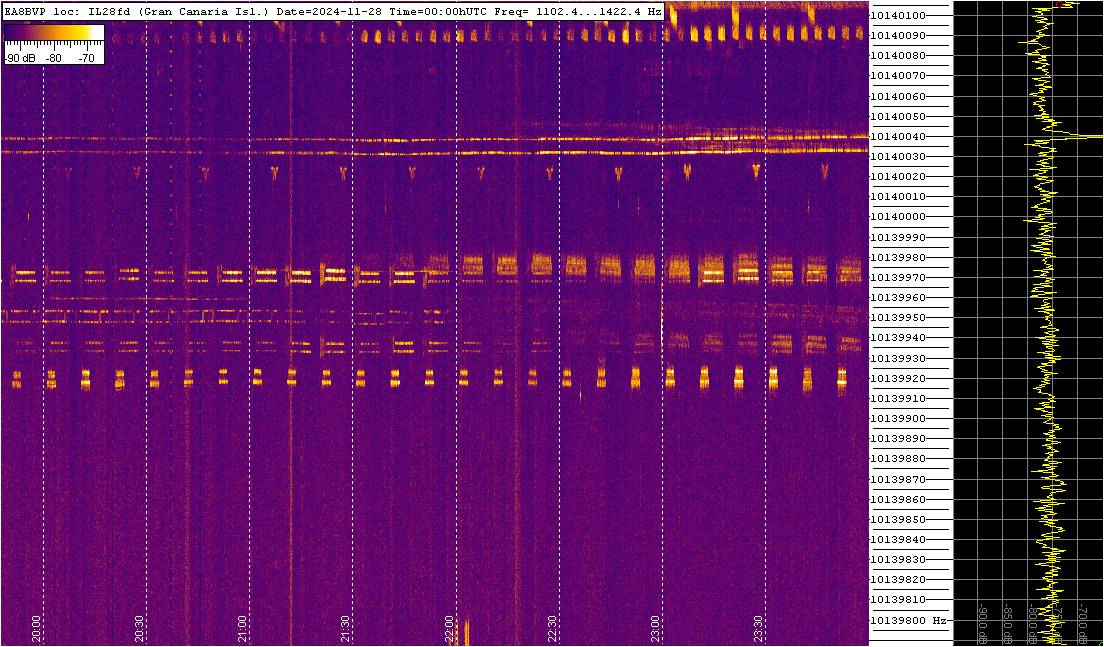Select the 21:00 time marker
1104x647 pixels.
point(242,628)
